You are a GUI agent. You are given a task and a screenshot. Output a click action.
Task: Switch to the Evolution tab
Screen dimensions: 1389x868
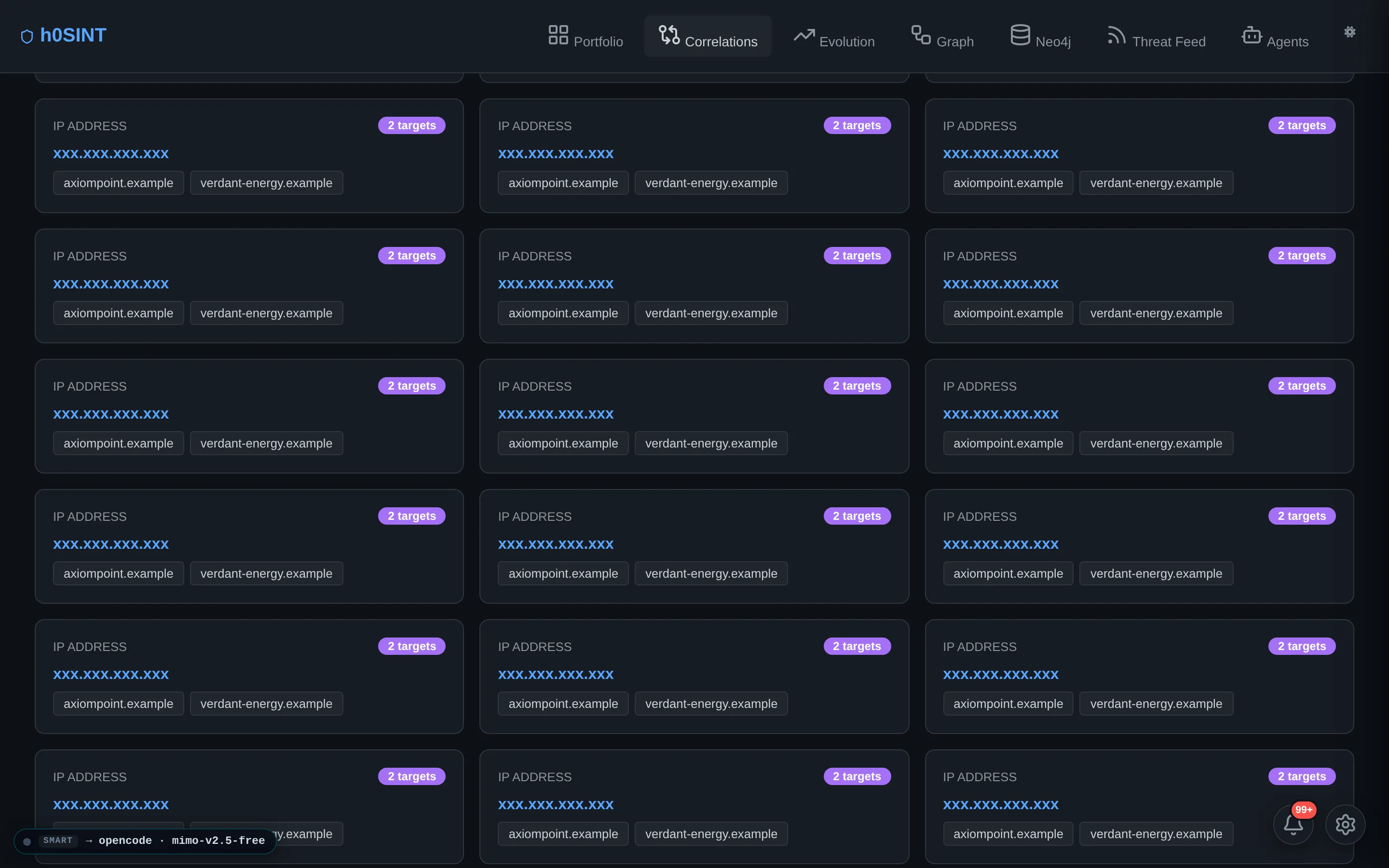tap(834, 36)
